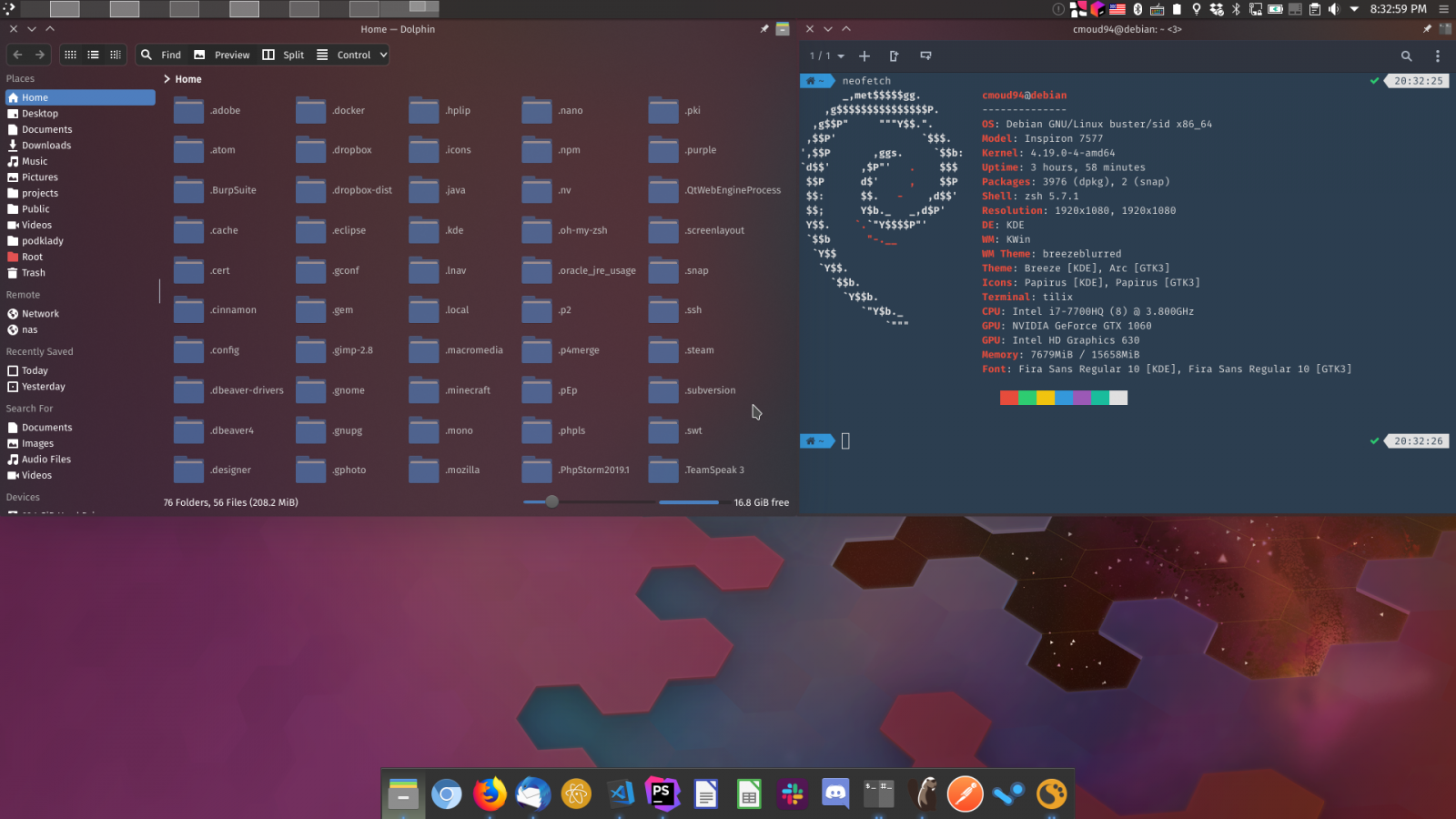Open the Control menu in Dolphin
1456x819 pixels.
coord(350,55)
